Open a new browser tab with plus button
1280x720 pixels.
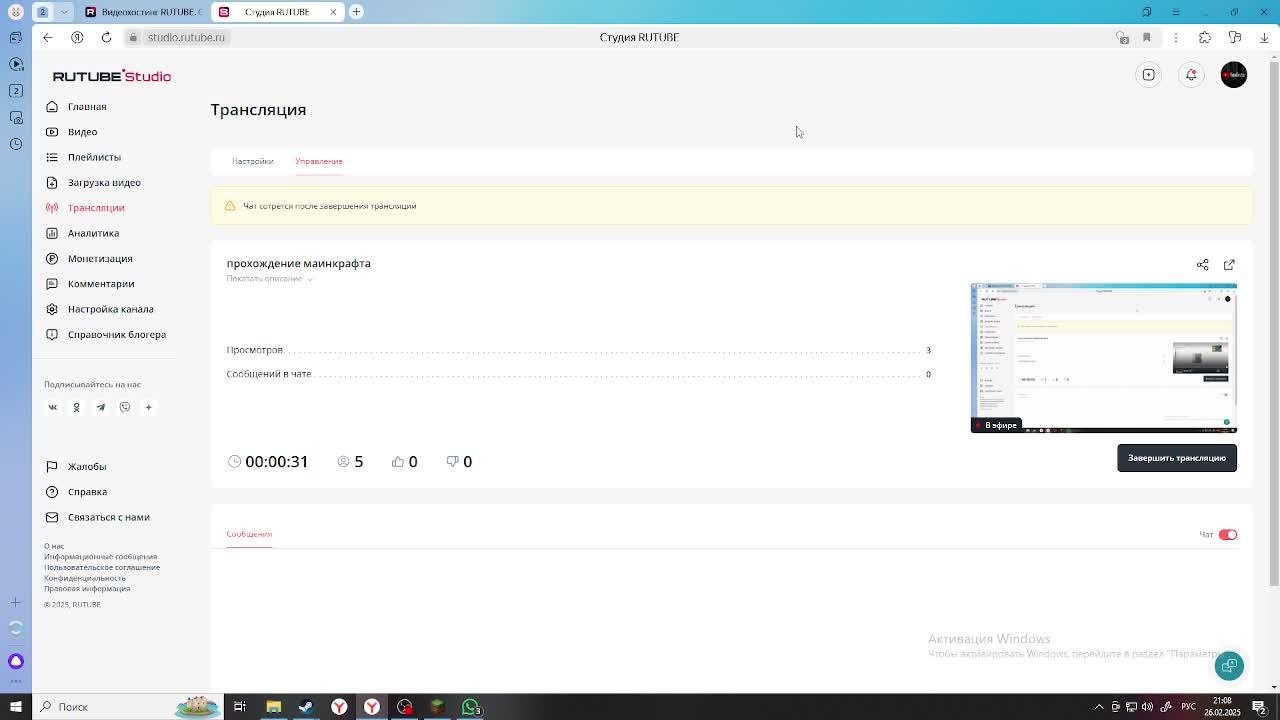tap(356, 12)
